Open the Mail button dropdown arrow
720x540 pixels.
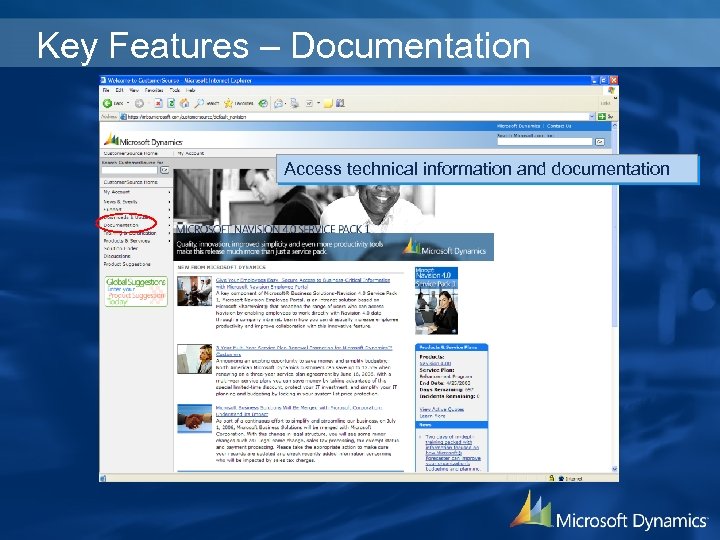pyautogui.click(x=286, y=104)
